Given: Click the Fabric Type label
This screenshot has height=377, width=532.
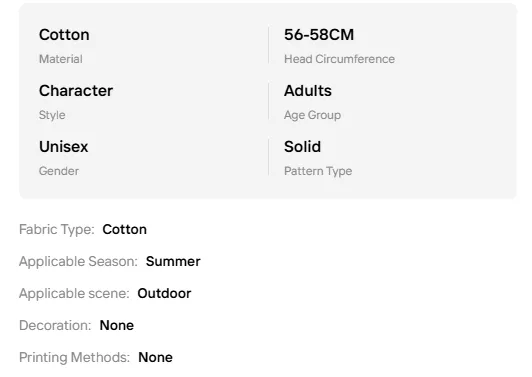Looking at the screenshot, I should (x=57, y=230).
